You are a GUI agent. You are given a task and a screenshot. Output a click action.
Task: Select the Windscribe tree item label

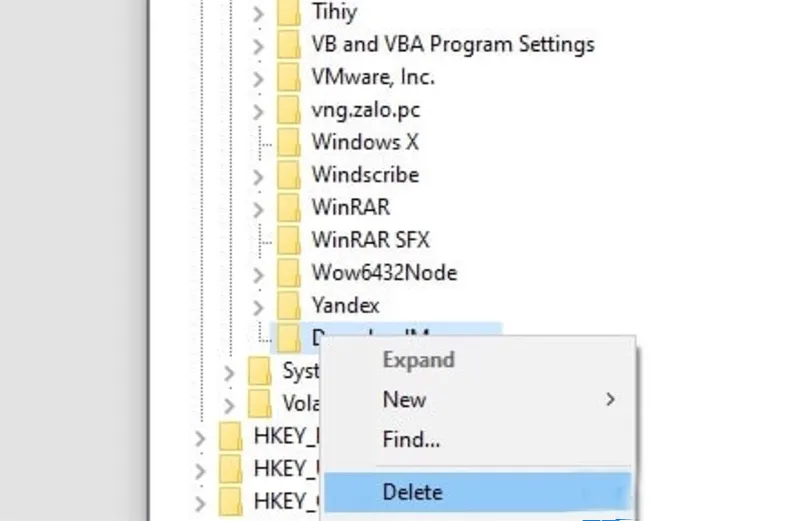click(365, 175)
